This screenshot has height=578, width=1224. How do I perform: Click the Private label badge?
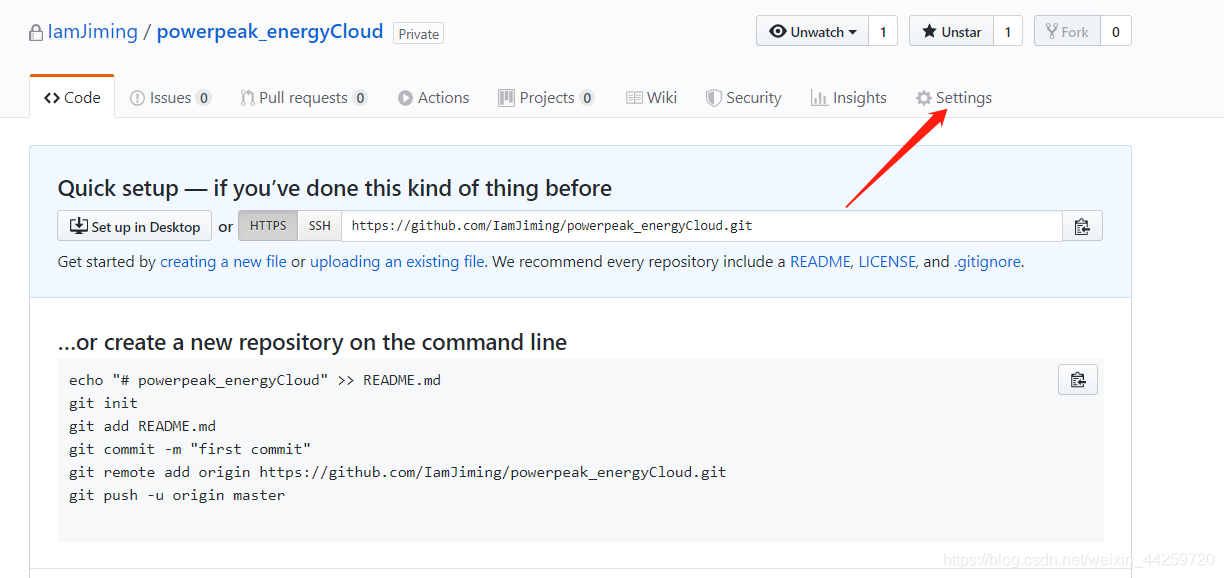419,33
